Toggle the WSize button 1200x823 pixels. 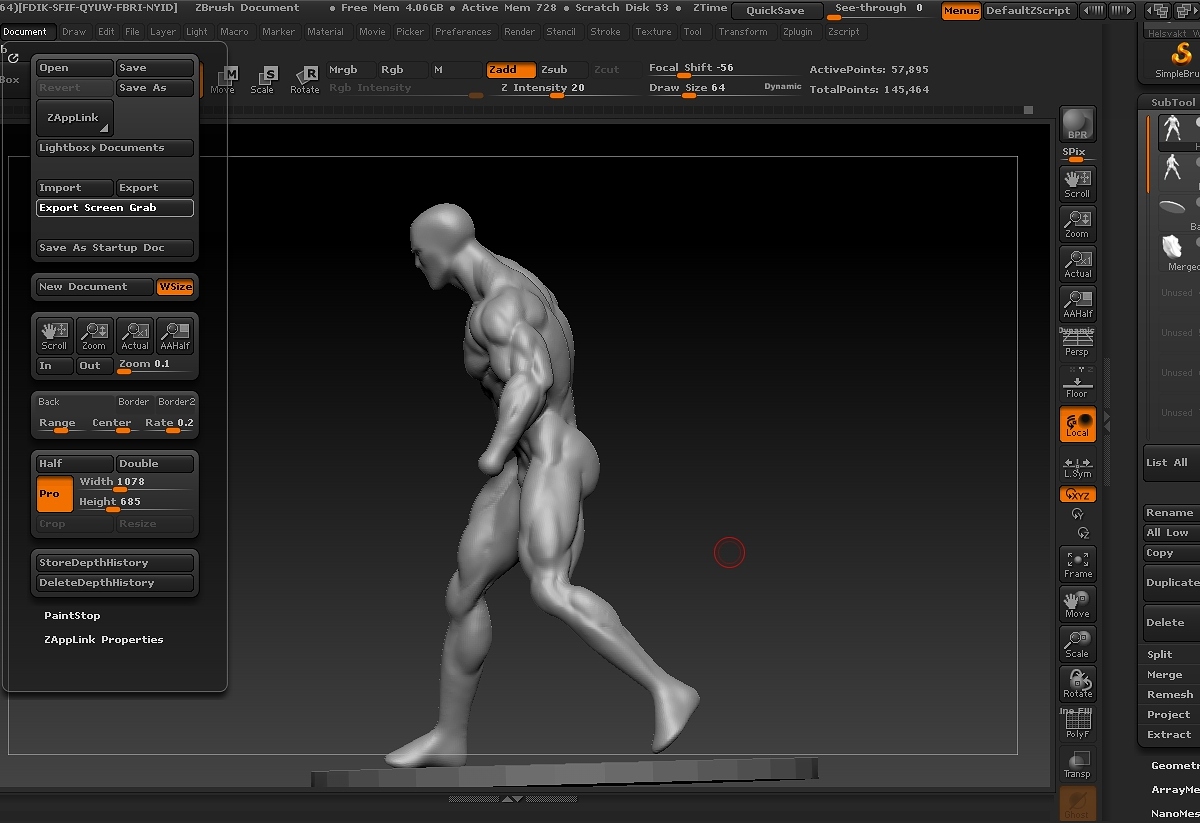[175, 287]
